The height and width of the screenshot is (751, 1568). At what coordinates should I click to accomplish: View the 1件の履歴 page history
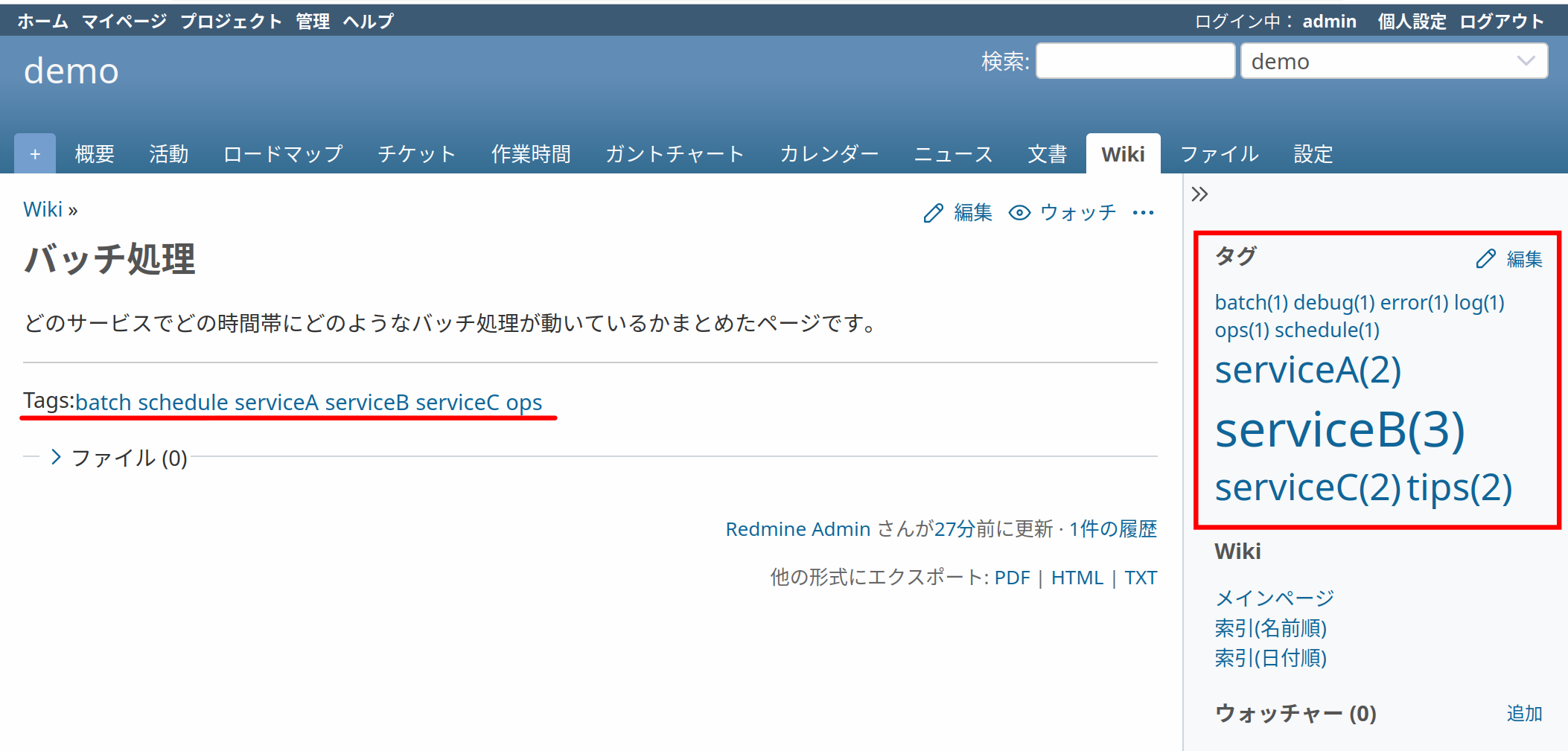[1112, 528]
